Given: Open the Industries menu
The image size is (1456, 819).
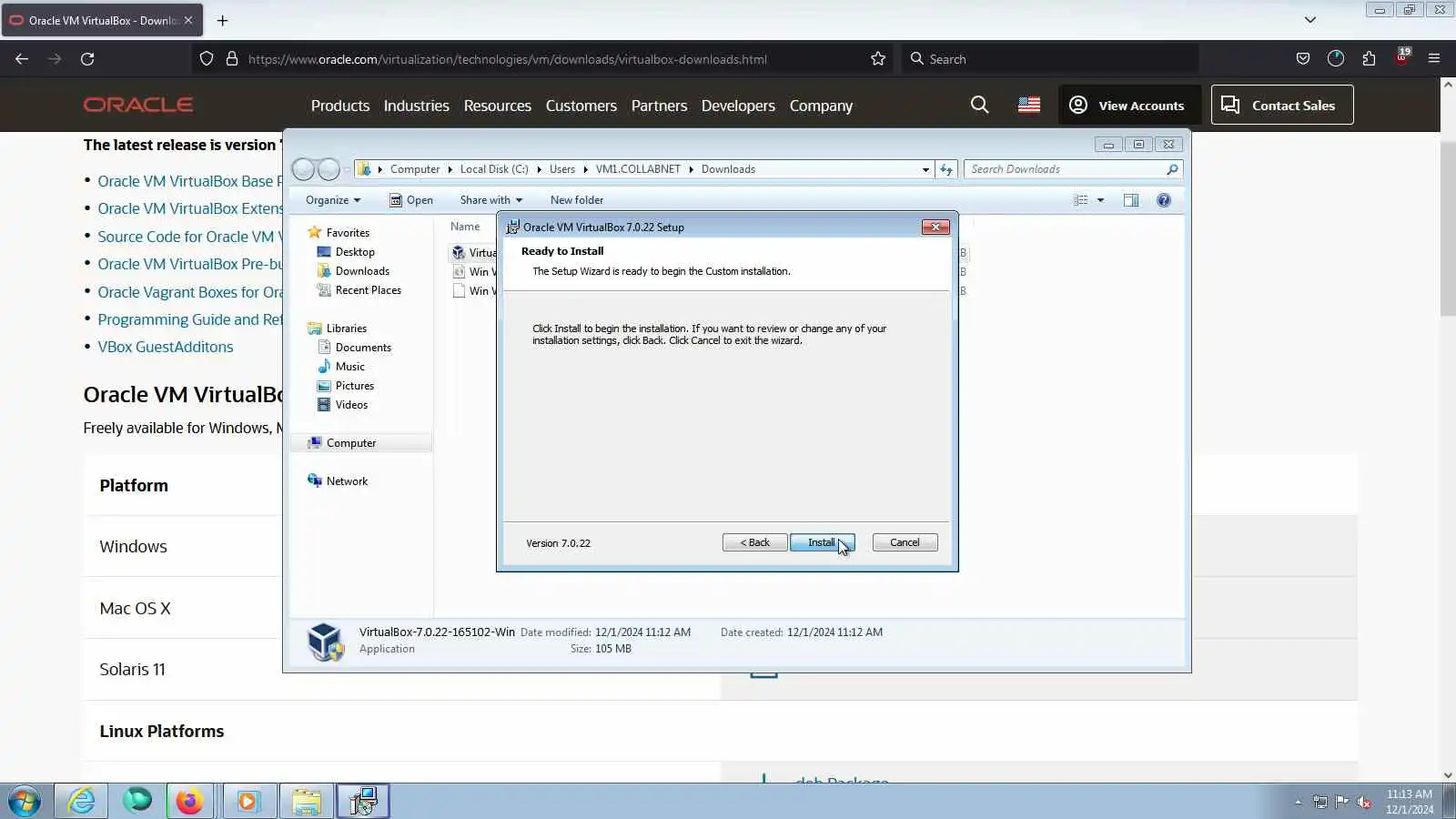Looking at the screenshot, I should [416, 106].
